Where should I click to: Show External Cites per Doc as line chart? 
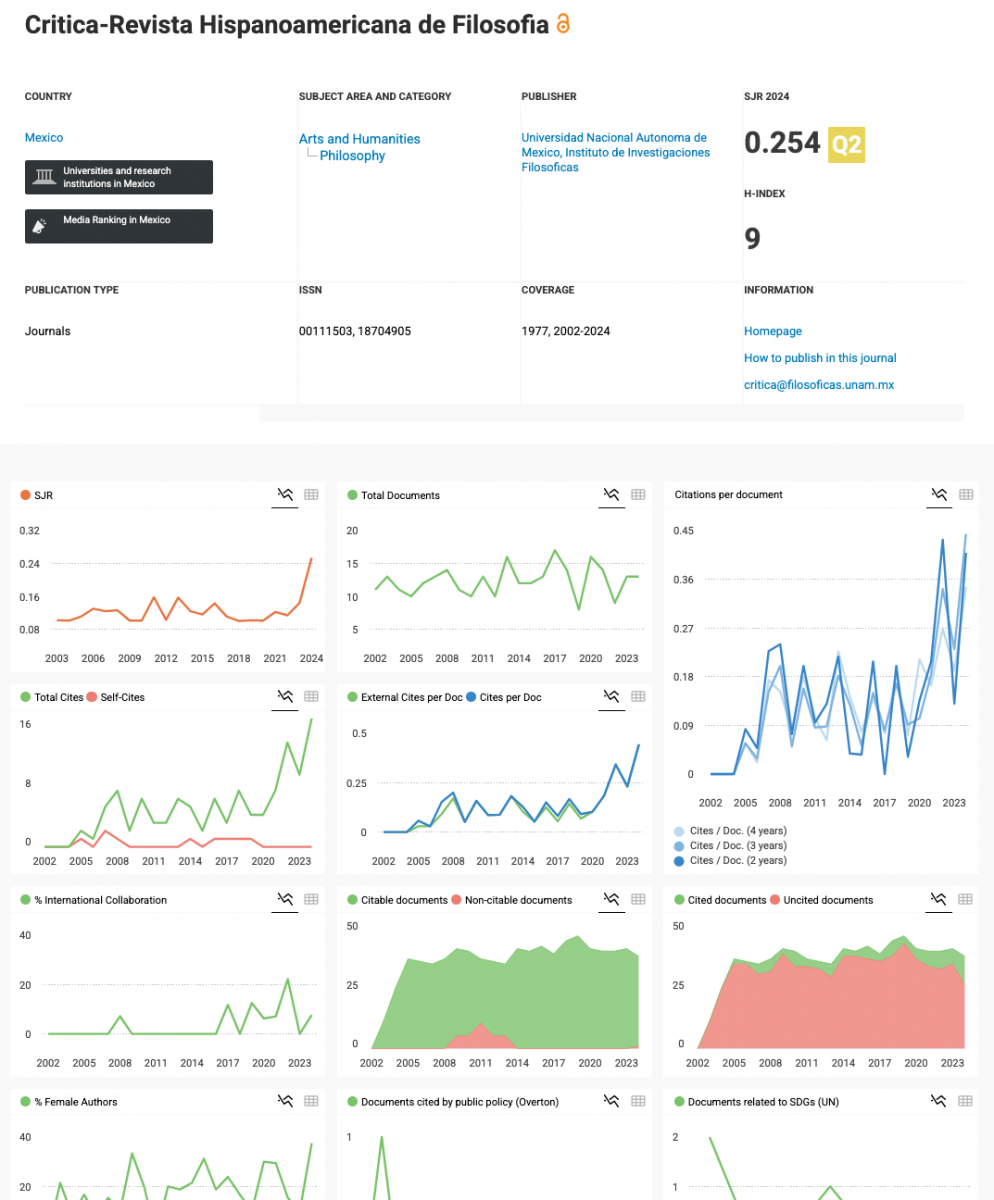point(611,696)
